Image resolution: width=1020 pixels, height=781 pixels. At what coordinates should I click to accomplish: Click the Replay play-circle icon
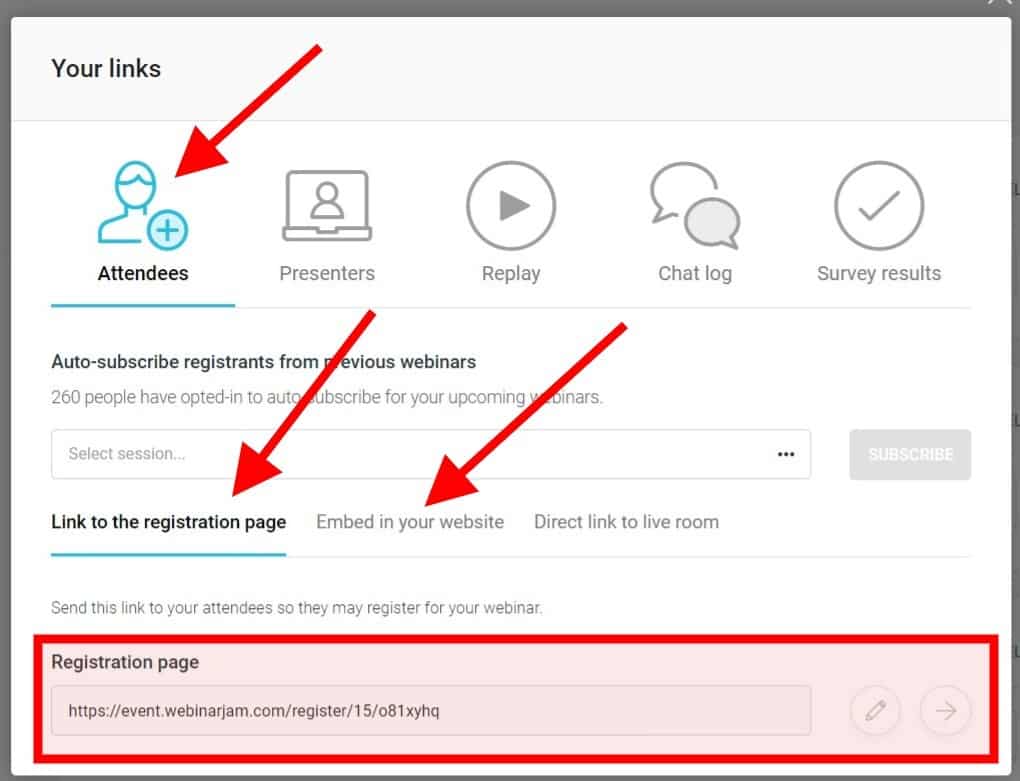[x=511, y=205]
